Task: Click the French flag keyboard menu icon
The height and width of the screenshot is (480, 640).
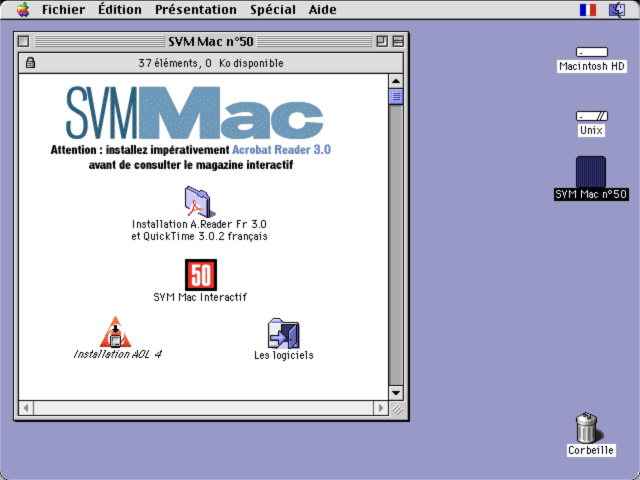Action: [x=588, y=10]
